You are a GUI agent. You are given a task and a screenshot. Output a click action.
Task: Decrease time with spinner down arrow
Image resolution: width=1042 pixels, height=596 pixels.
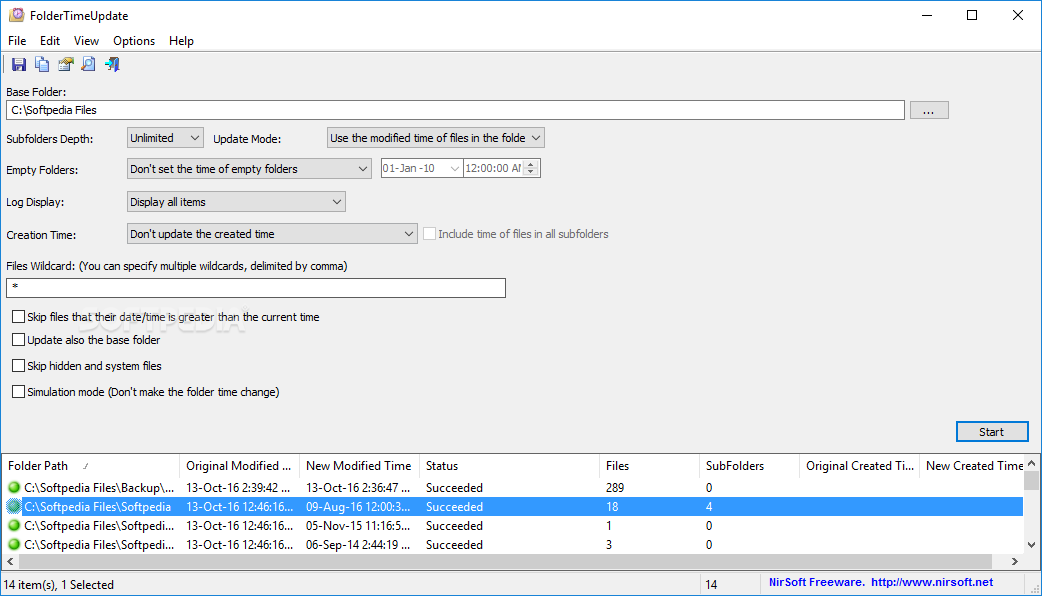point(530,173)
